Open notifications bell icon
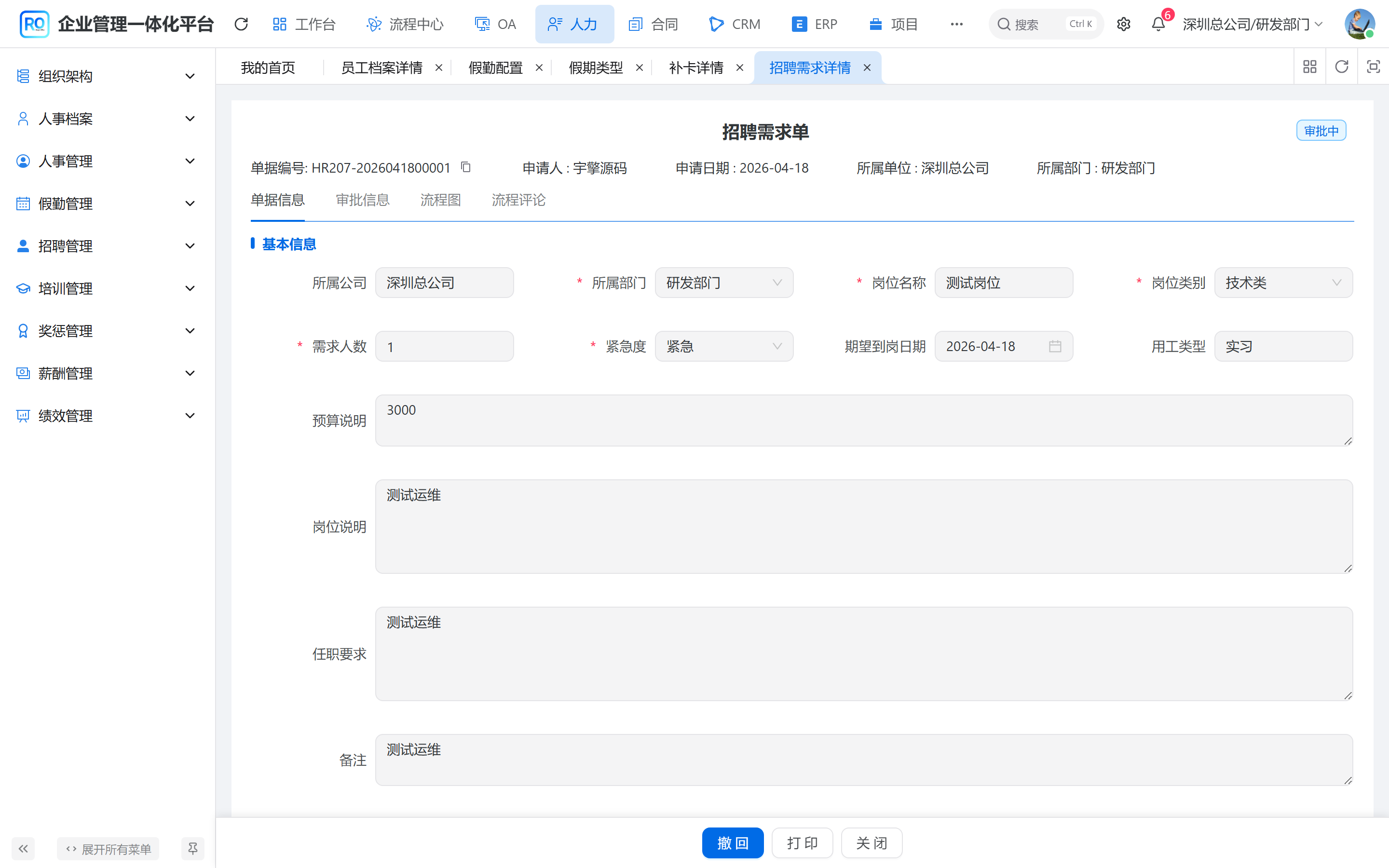Screen dimensions: 1389x868 [1158, 24]
